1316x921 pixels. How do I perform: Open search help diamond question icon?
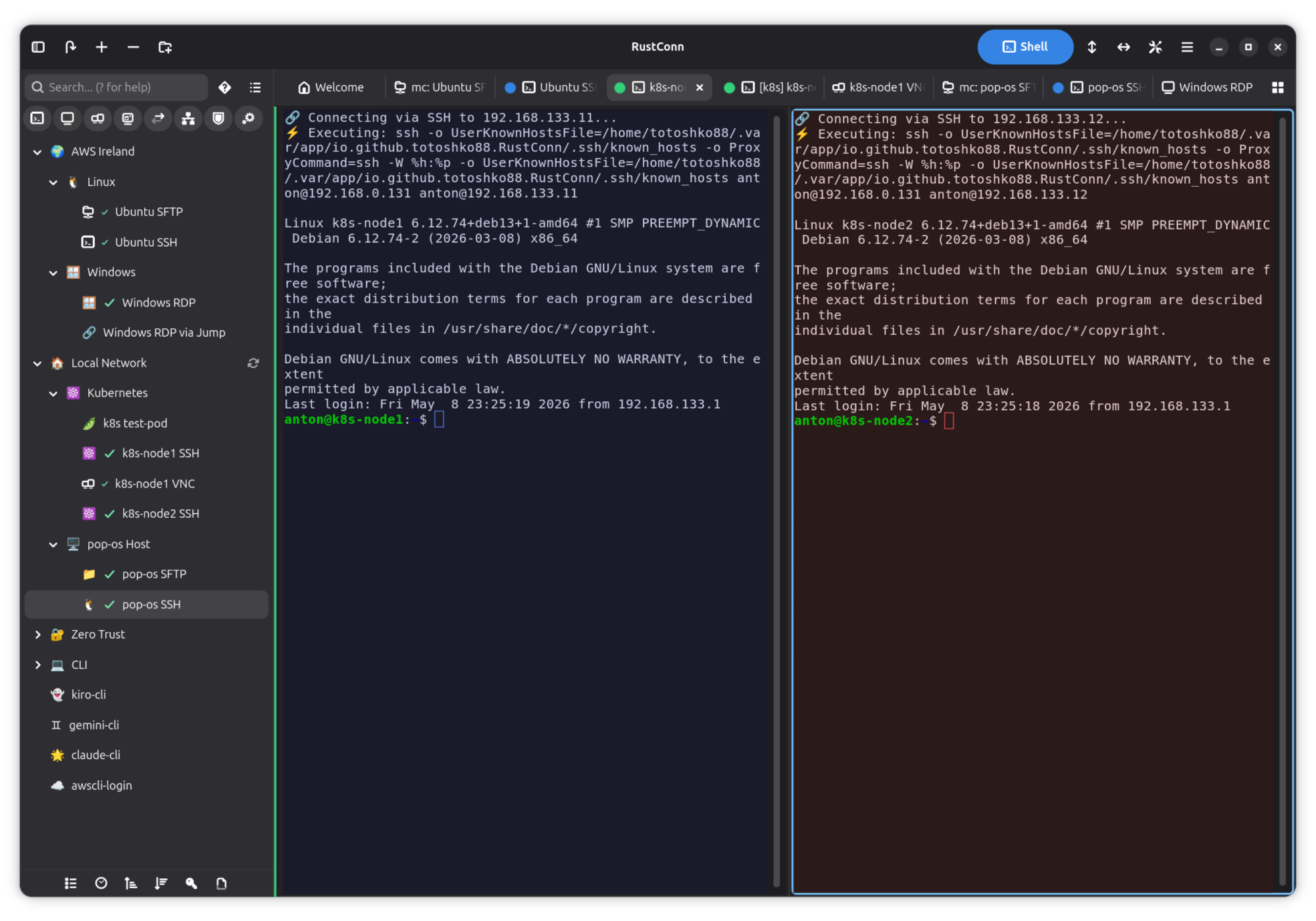point(224,87)
